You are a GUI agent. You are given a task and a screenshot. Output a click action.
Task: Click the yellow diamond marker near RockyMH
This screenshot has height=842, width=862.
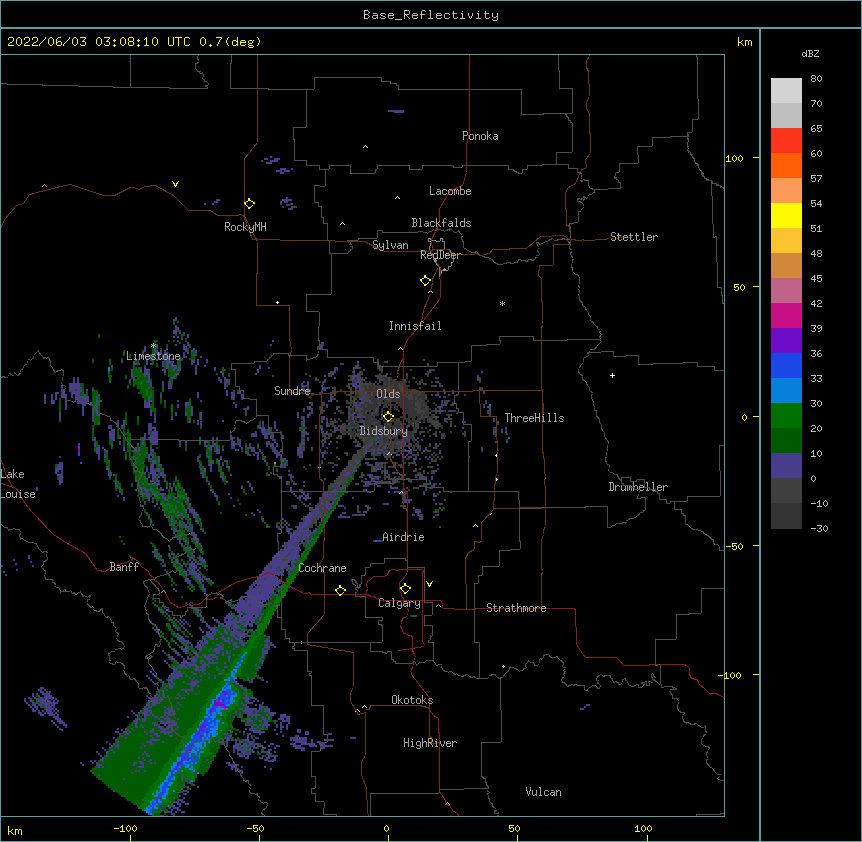tap(249, 204)
